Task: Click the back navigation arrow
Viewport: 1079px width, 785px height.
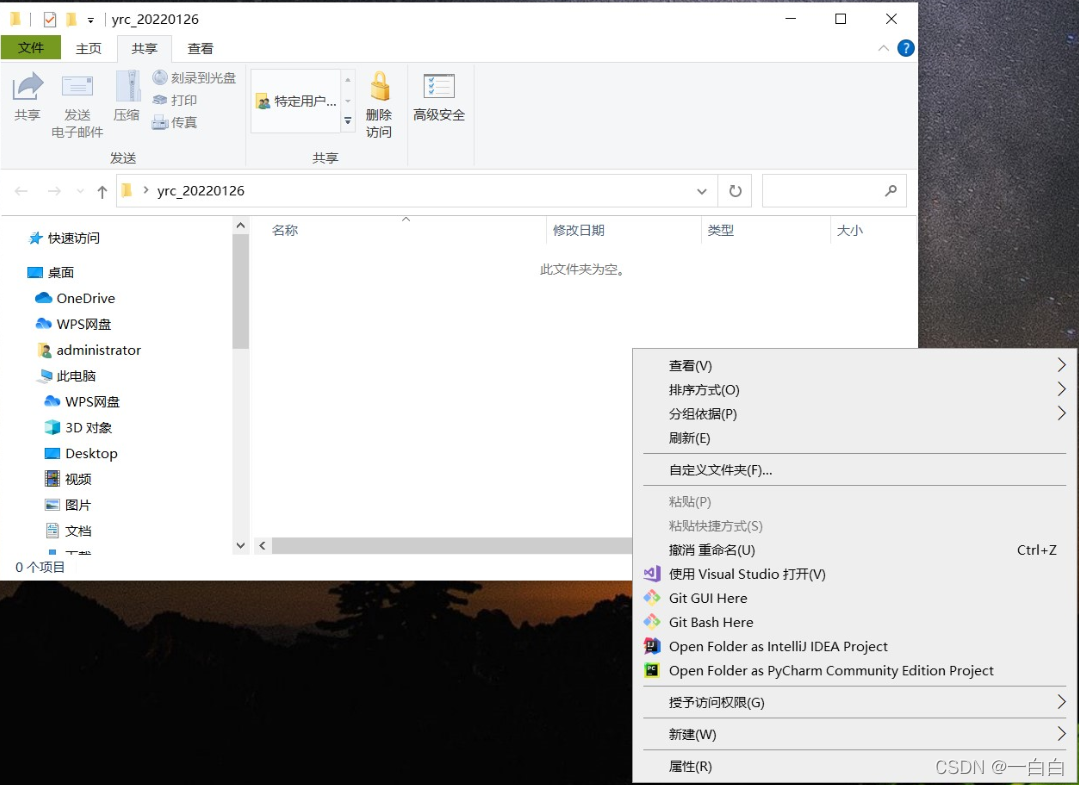Action: (x=21, y=190)
